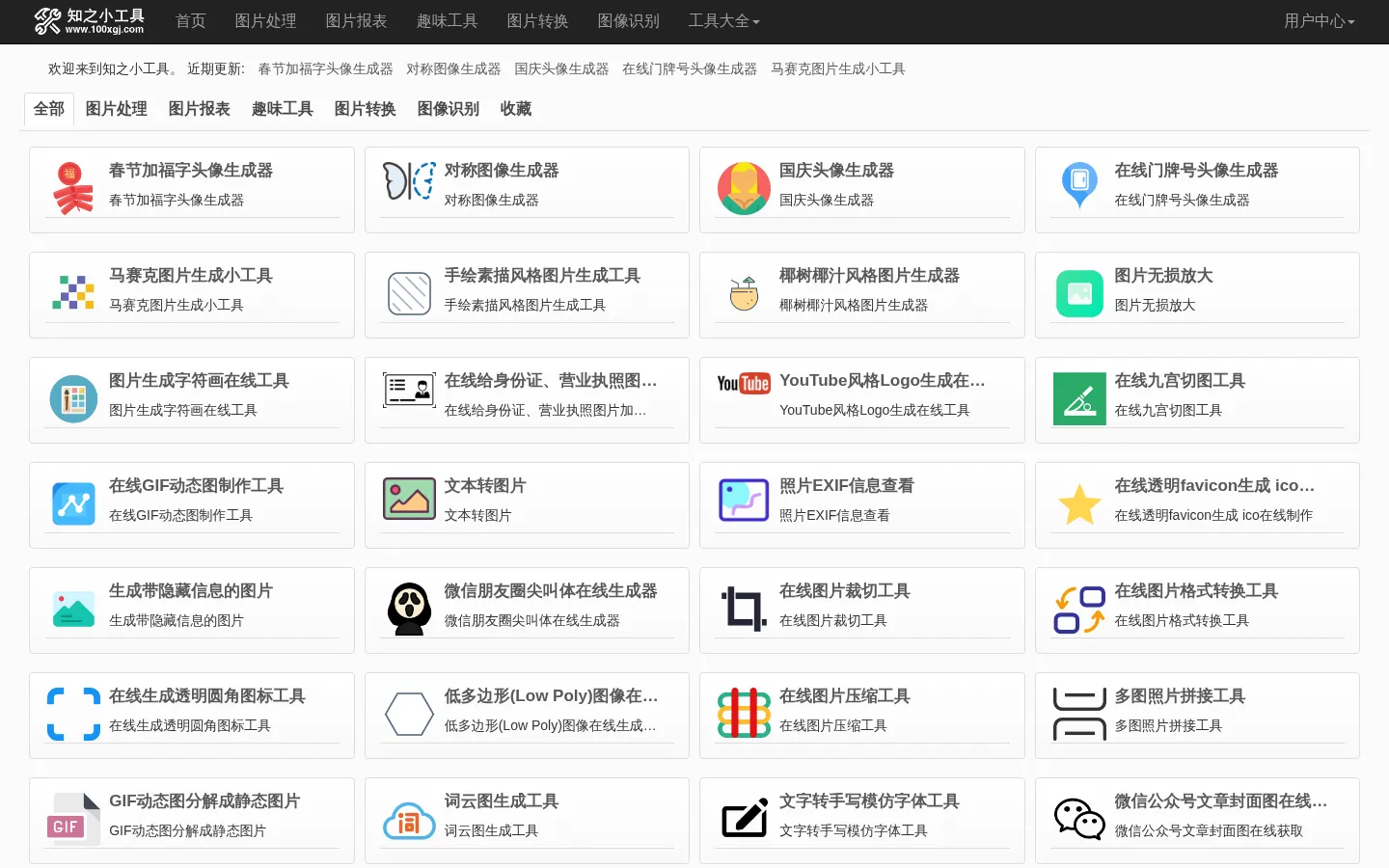The width and height of the screenshot is (1389, 868).
Task: Click the yellow star icon for 在线透明favicon生成
Action: click(x=1079, y=504)
